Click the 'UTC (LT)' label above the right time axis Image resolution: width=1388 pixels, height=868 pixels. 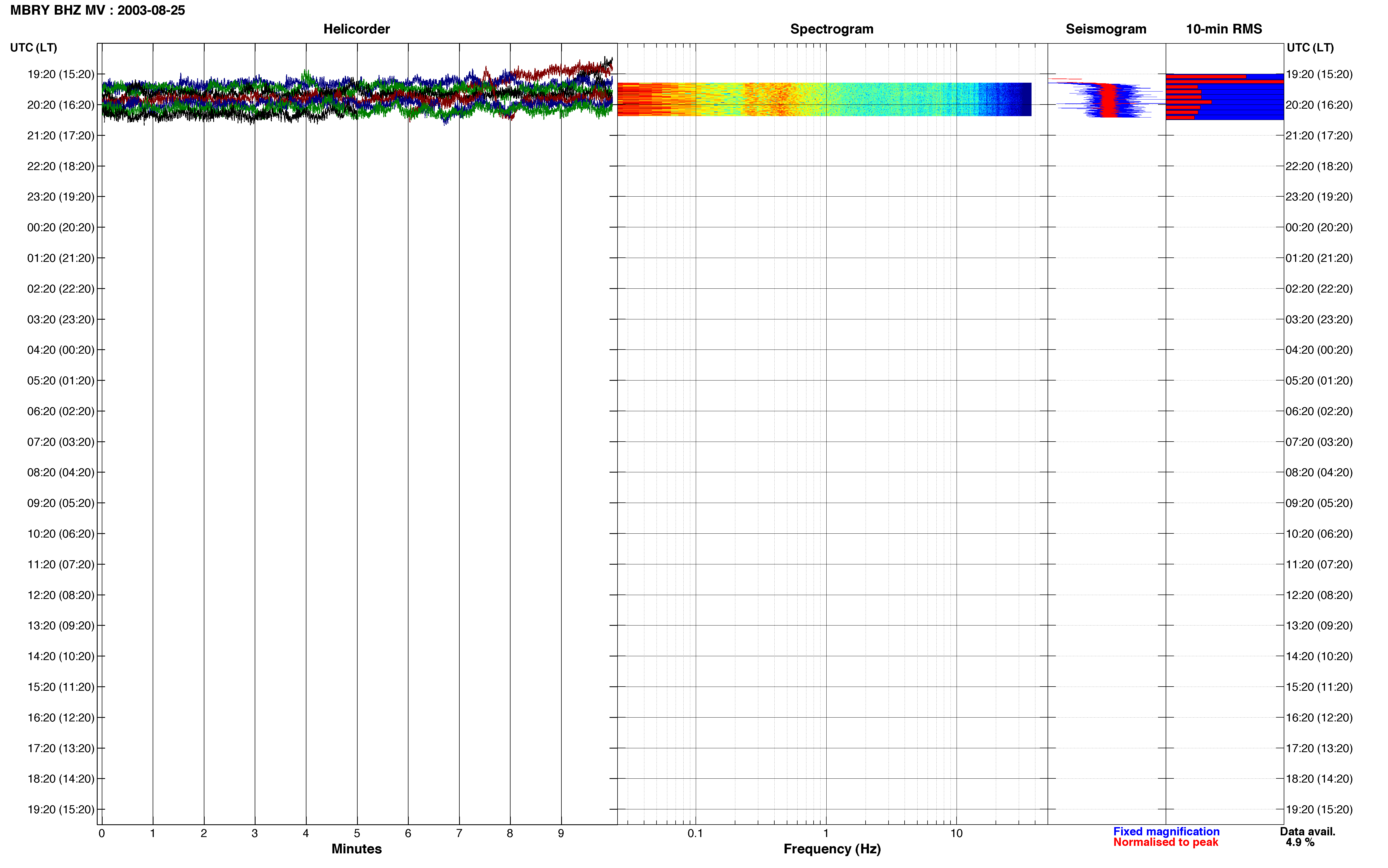tap(1310, 48)
